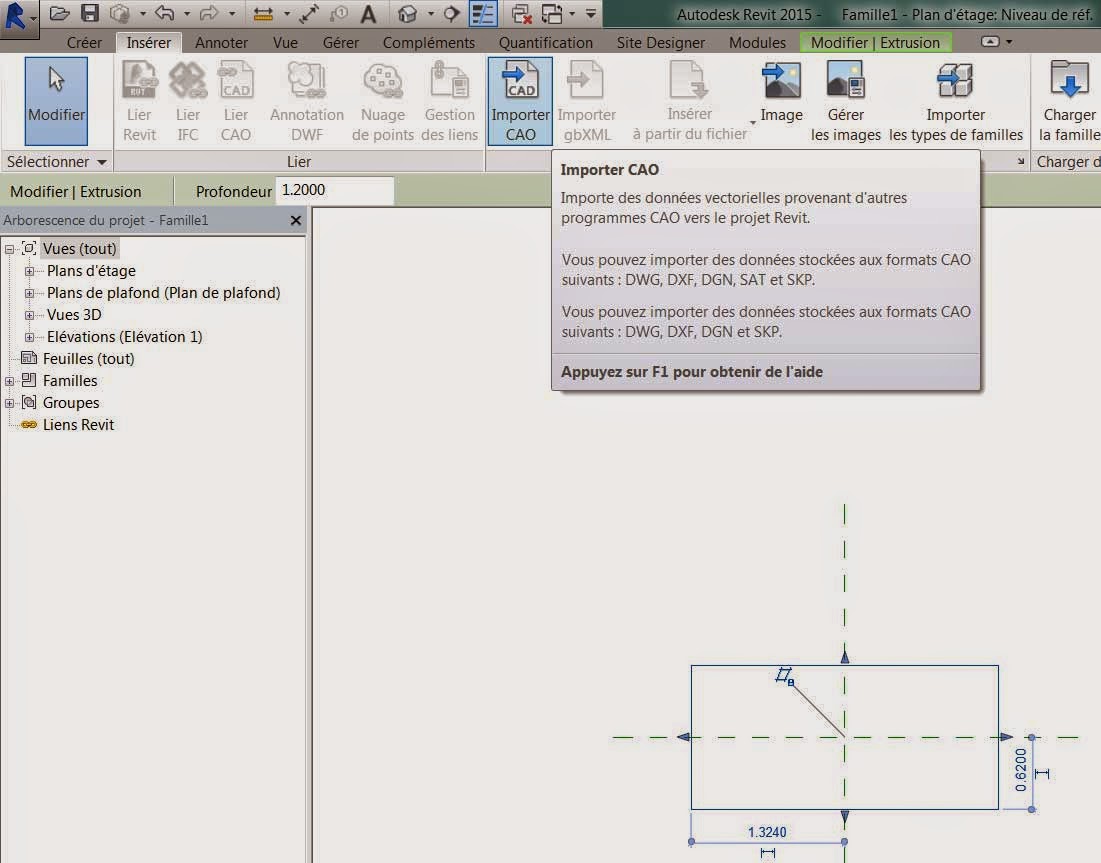Open the Synchronize dropdown arrow
Screen dimensions: 1101x863
(143, 14)
